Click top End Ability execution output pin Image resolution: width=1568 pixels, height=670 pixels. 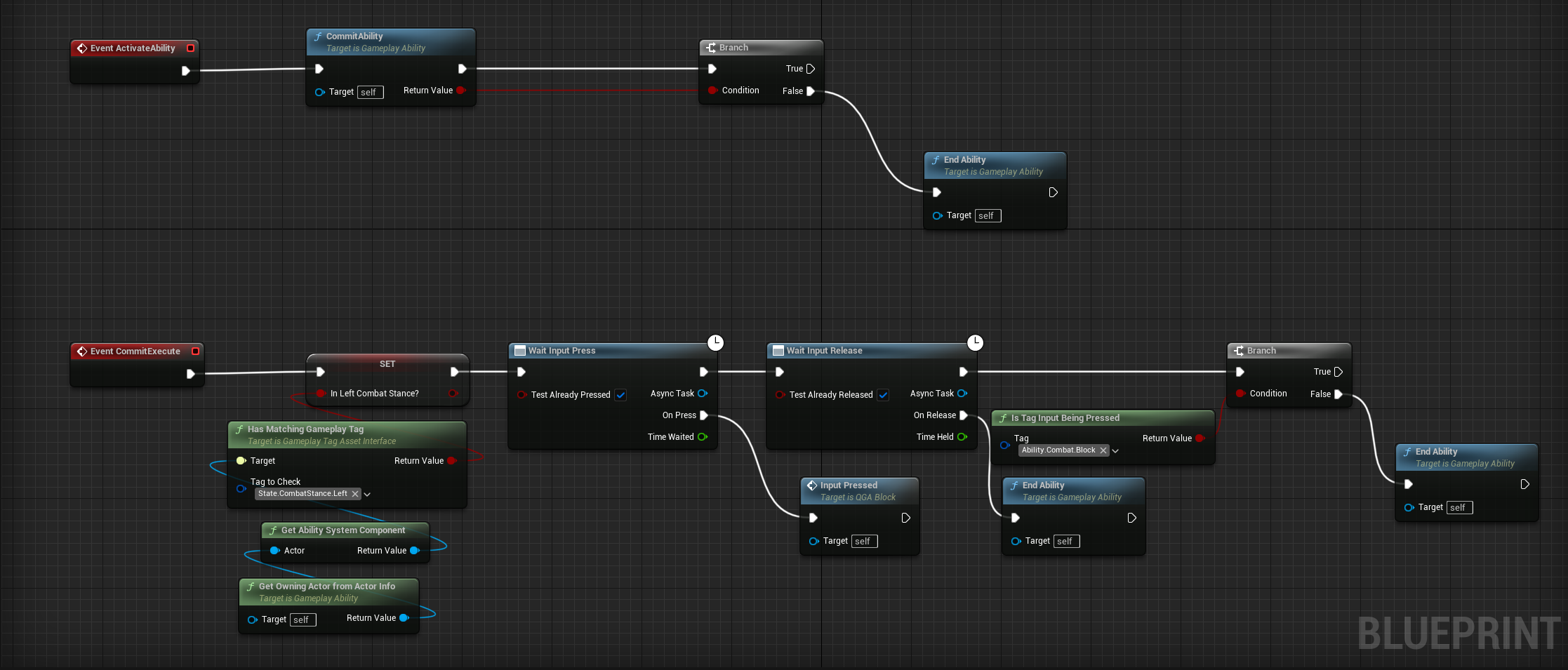pyautogui.click(x=1053, y=192)
